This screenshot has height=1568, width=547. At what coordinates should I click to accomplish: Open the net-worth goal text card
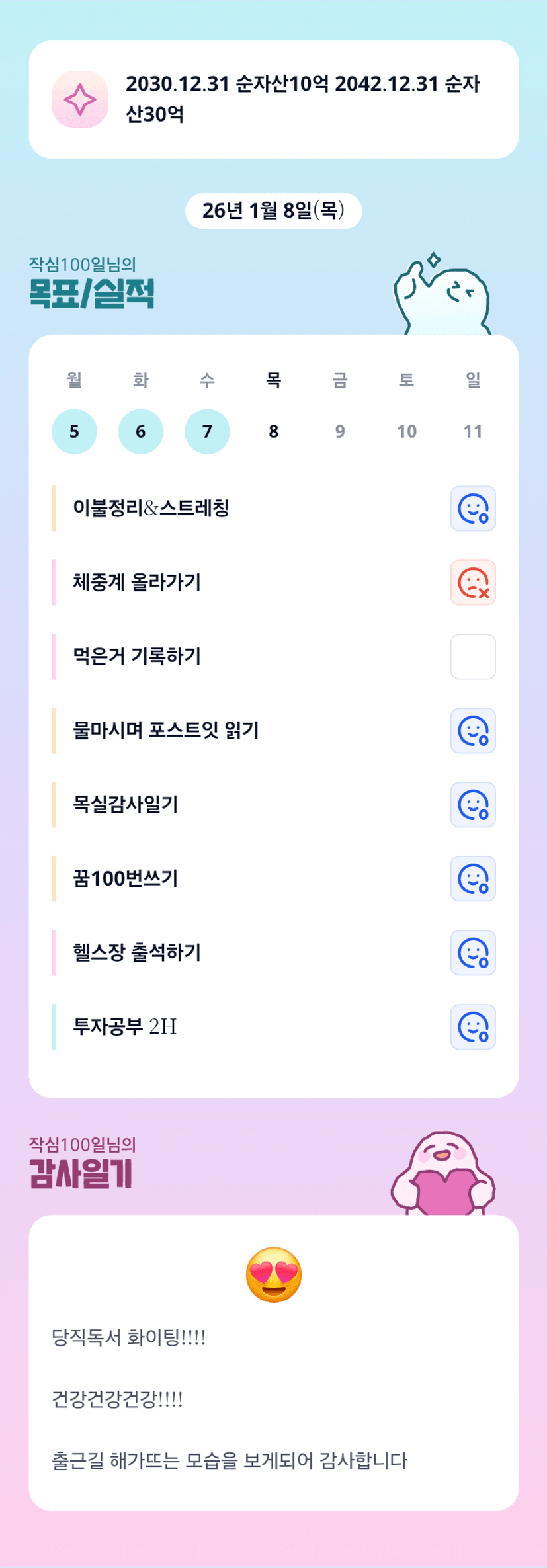tap(303, 99)
